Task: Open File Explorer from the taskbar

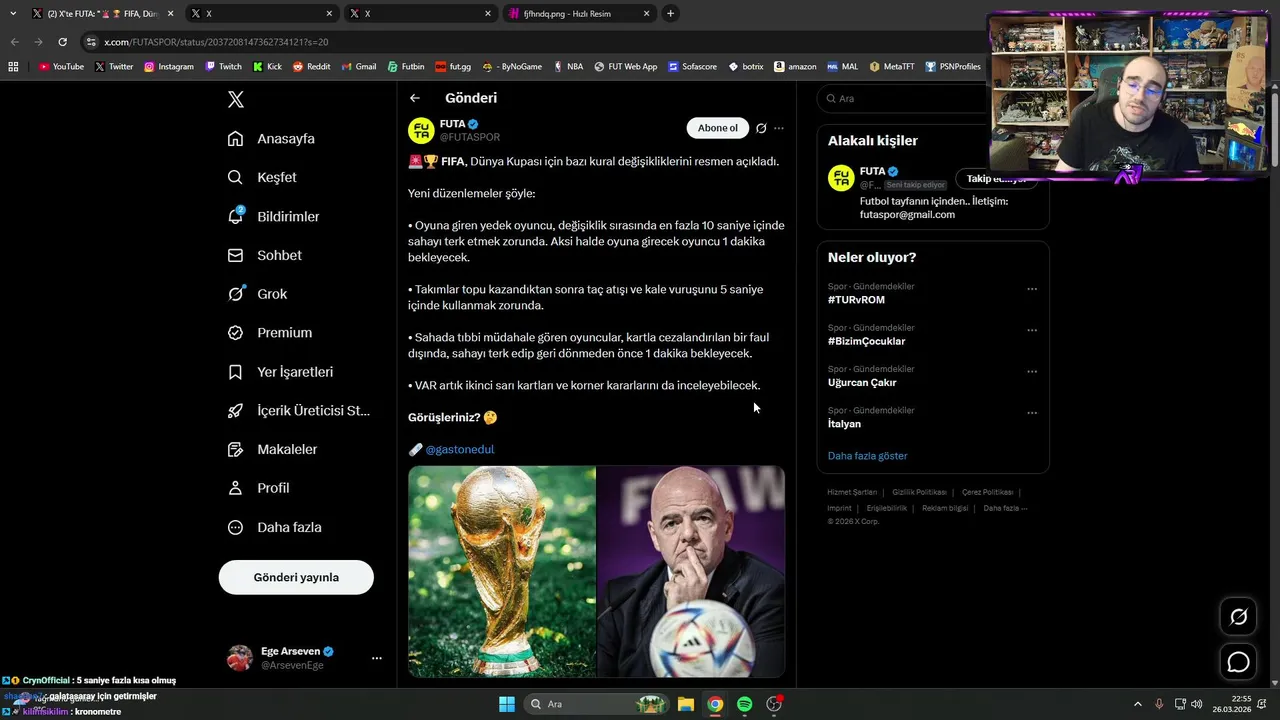Action: 686,704
